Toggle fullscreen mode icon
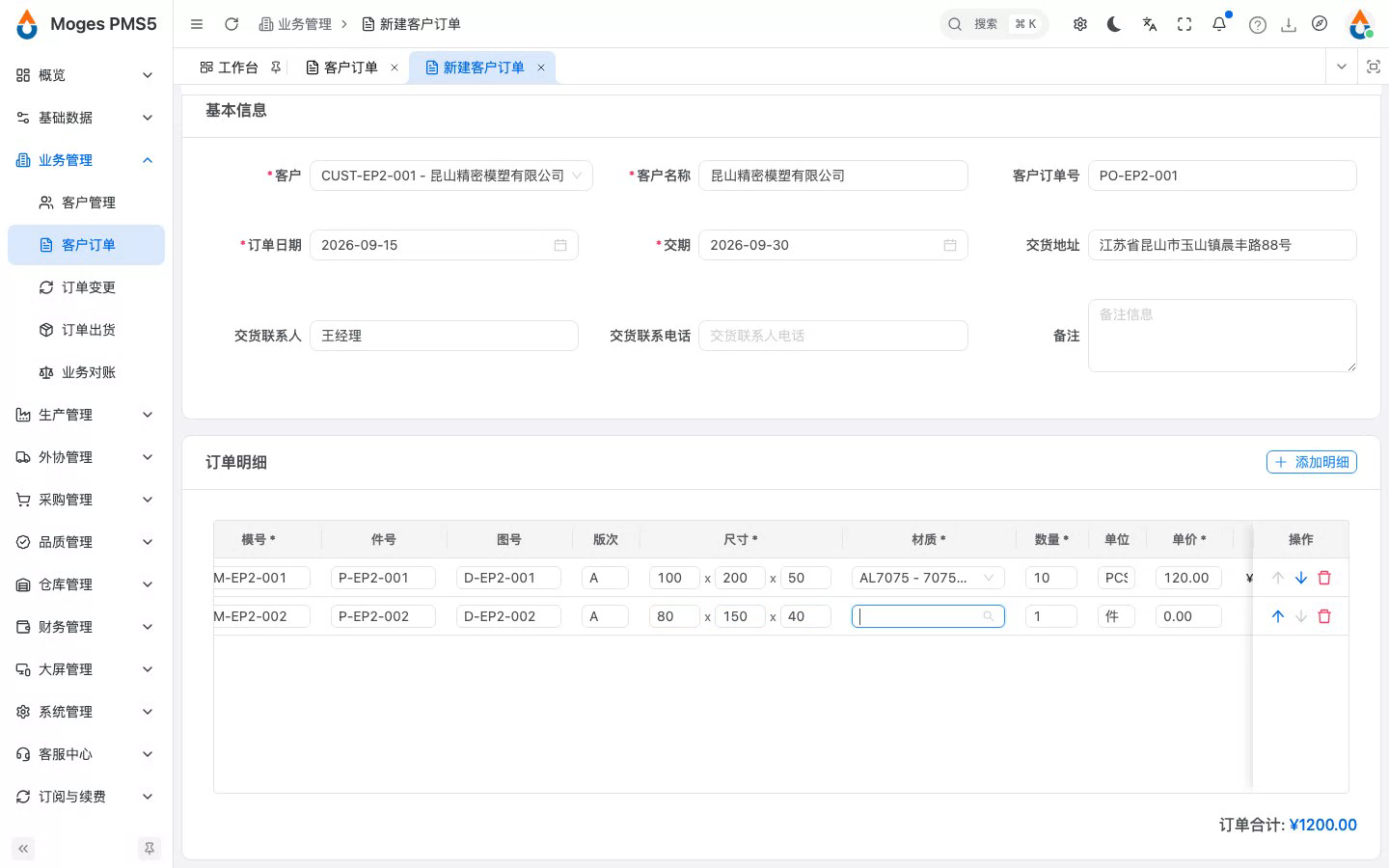Image resolution: width=1389 pixels, height=868 pixels. pyautogui.click(x=1185, y=24)
